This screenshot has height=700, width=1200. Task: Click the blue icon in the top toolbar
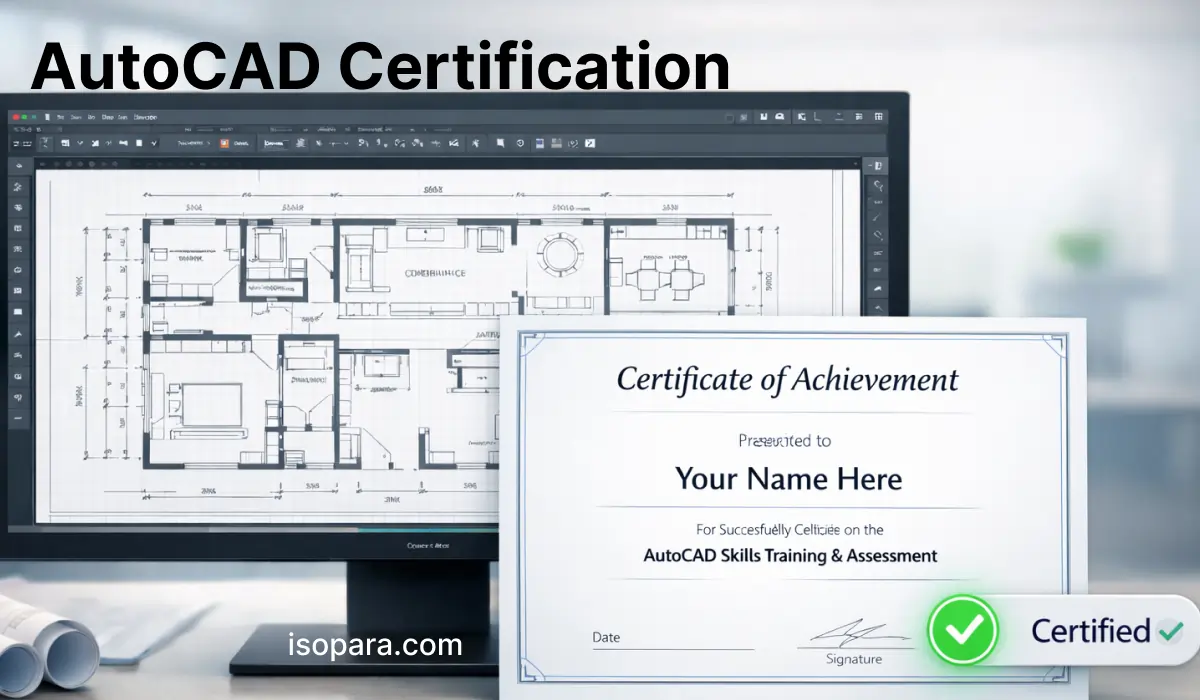[540, 143]
